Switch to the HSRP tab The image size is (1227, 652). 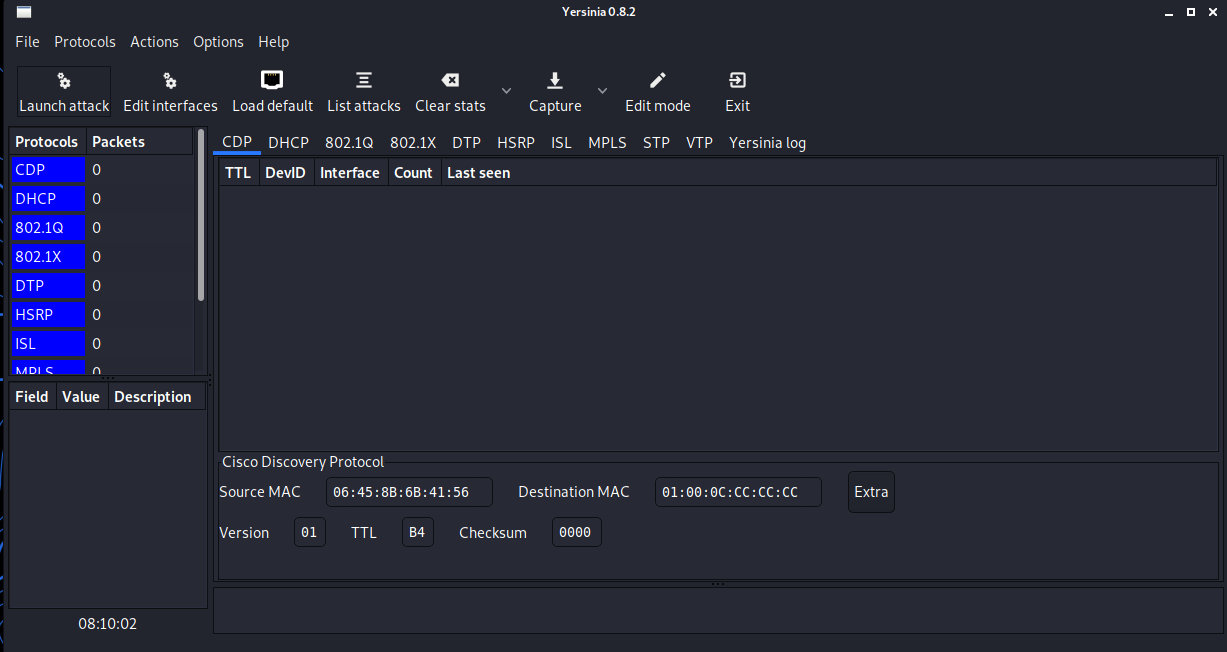pos(516,142)
